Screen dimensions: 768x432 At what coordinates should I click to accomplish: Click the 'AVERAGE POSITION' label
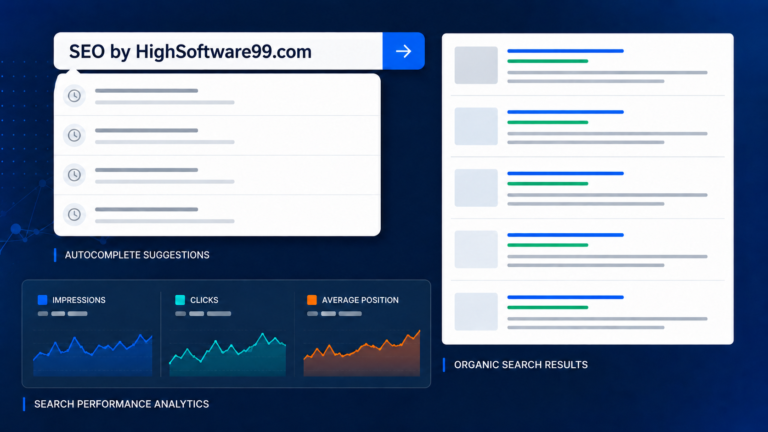[x=360, y=300]
